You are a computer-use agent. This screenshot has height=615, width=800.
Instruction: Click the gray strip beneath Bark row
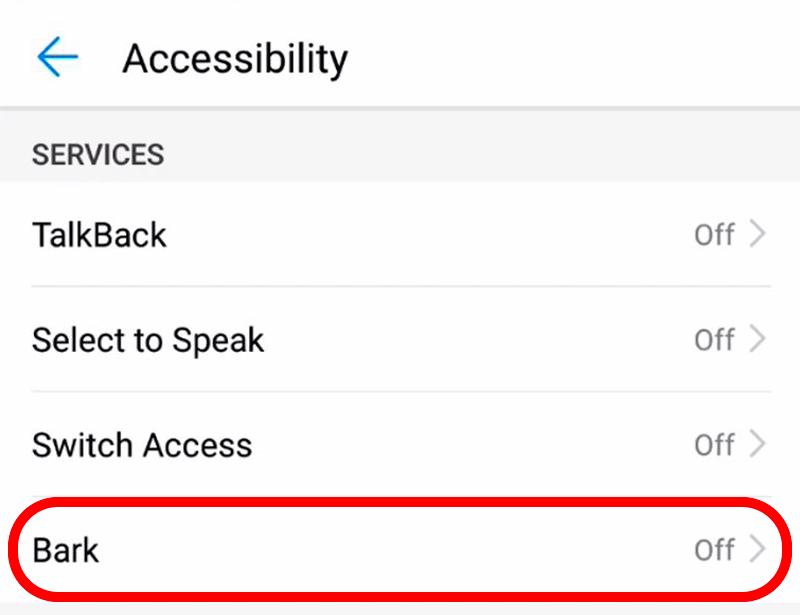point(400,608)
